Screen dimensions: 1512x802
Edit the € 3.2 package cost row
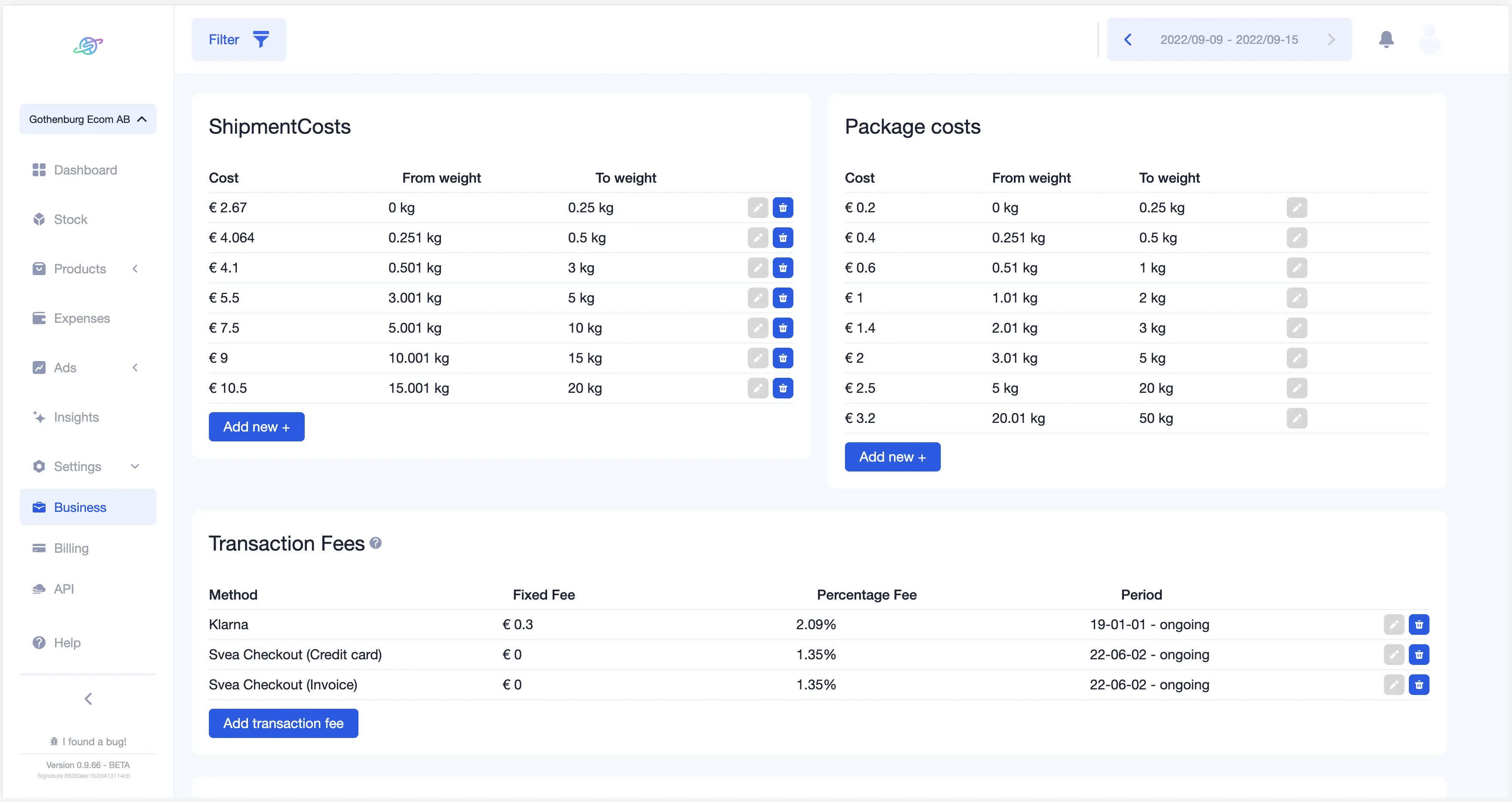[1297, 418]
